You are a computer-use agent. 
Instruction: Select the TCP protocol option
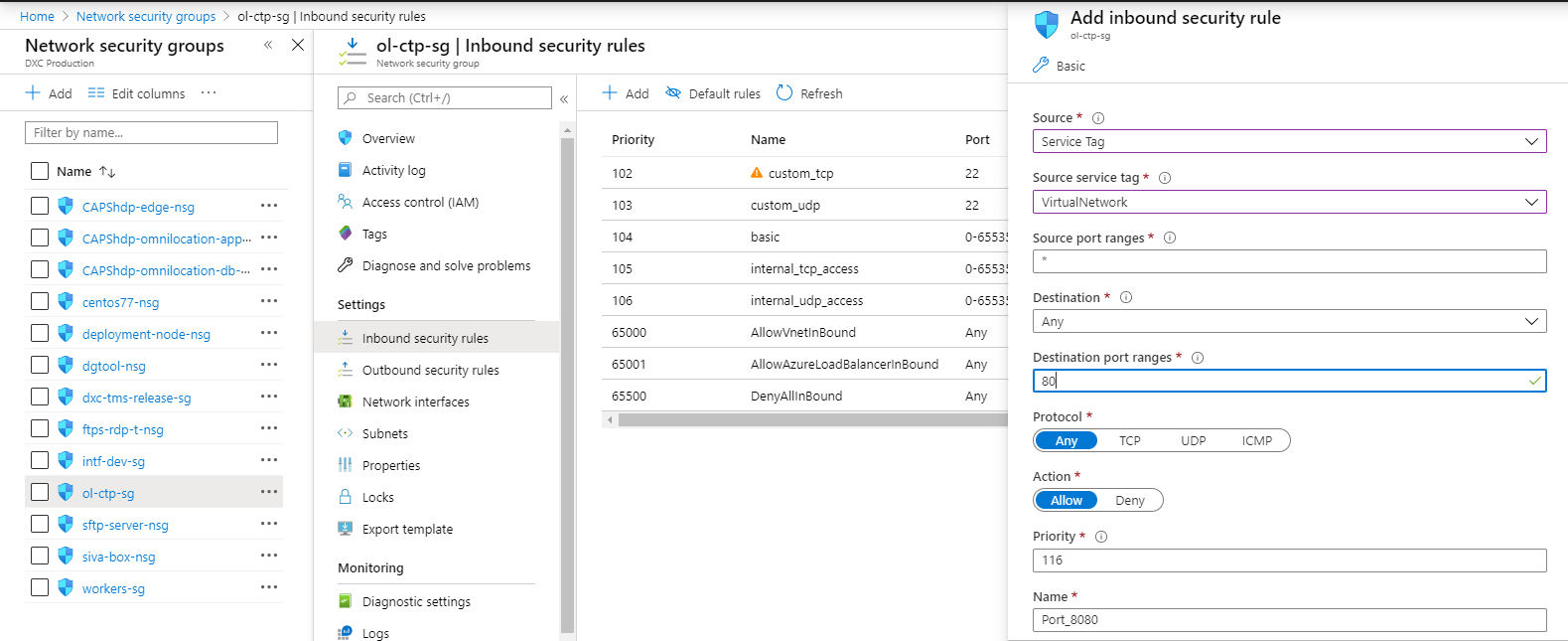click(1130, 440)
